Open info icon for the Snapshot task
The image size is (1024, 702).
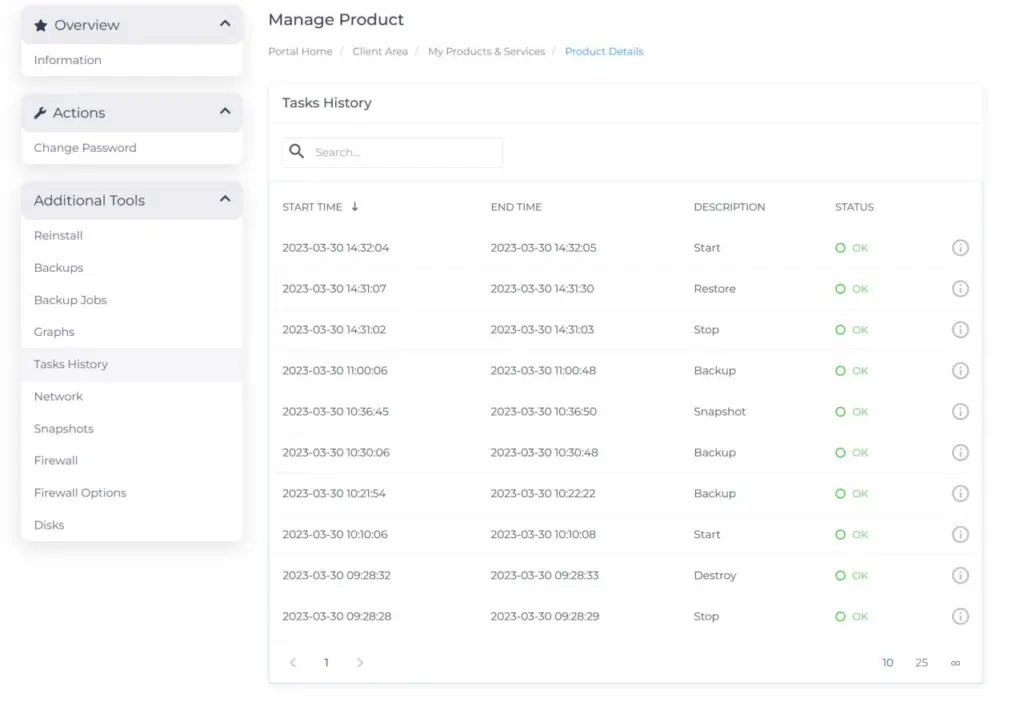point(960,412)
